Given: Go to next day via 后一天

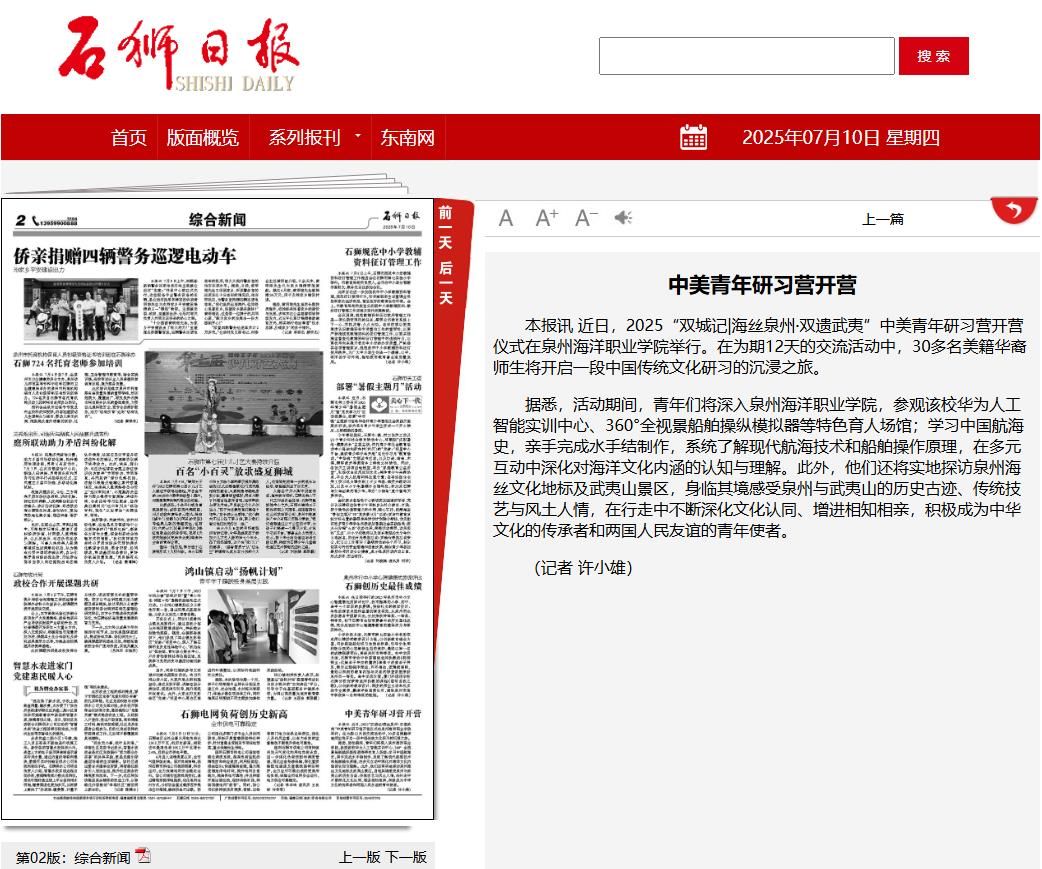Looking at the screenshot, I should 446,282.
